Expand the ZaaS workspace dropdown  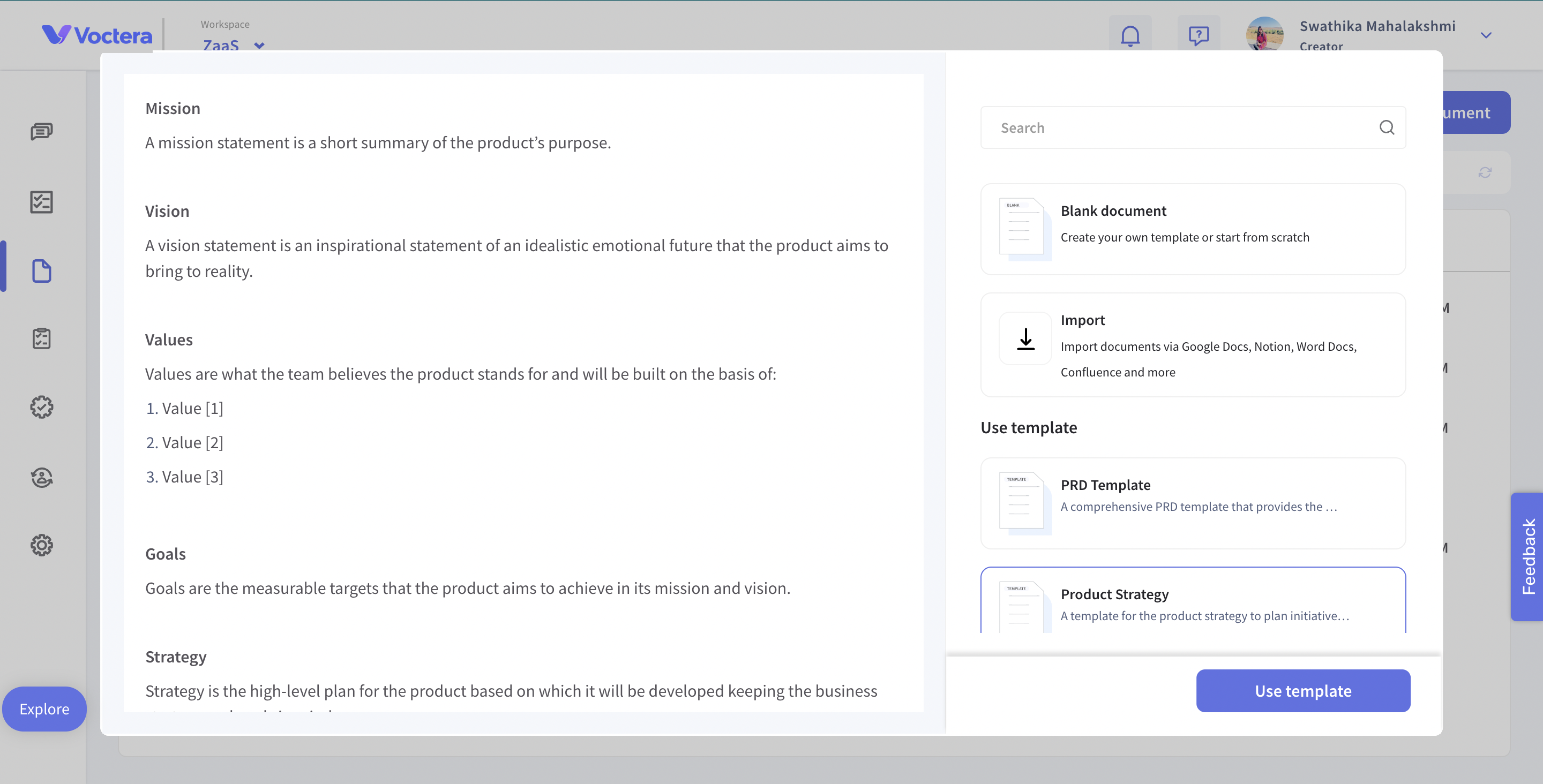coord(234,45)
